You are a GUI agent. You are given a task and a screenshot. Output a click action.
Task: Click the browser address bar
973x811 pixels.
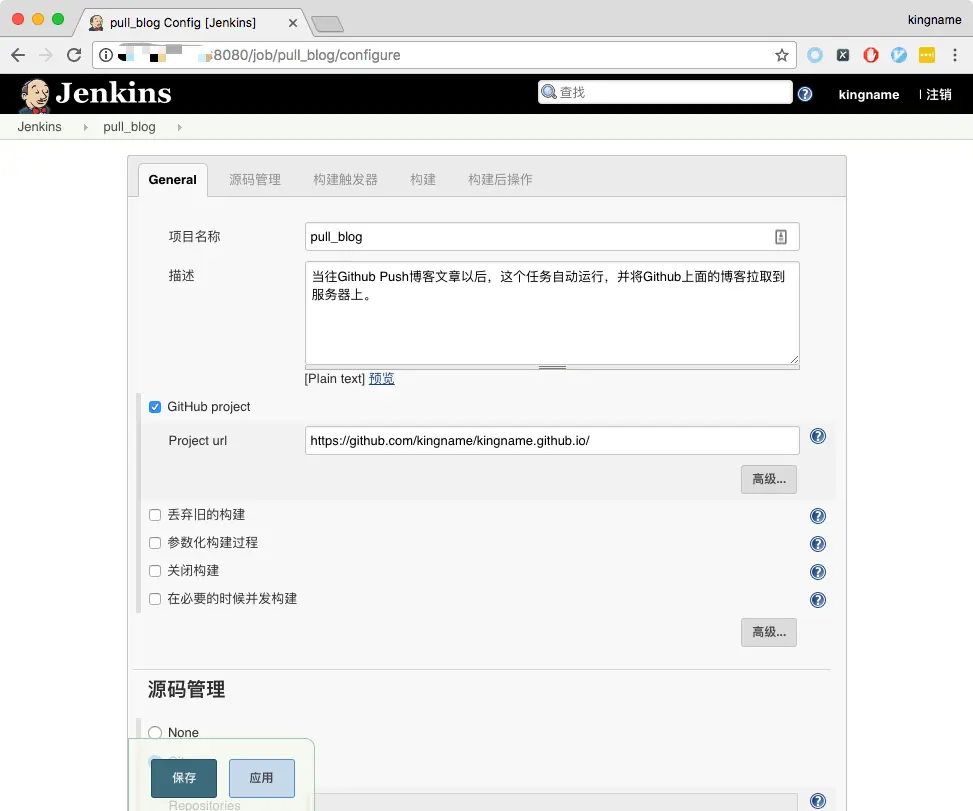[x=444, y=55]
